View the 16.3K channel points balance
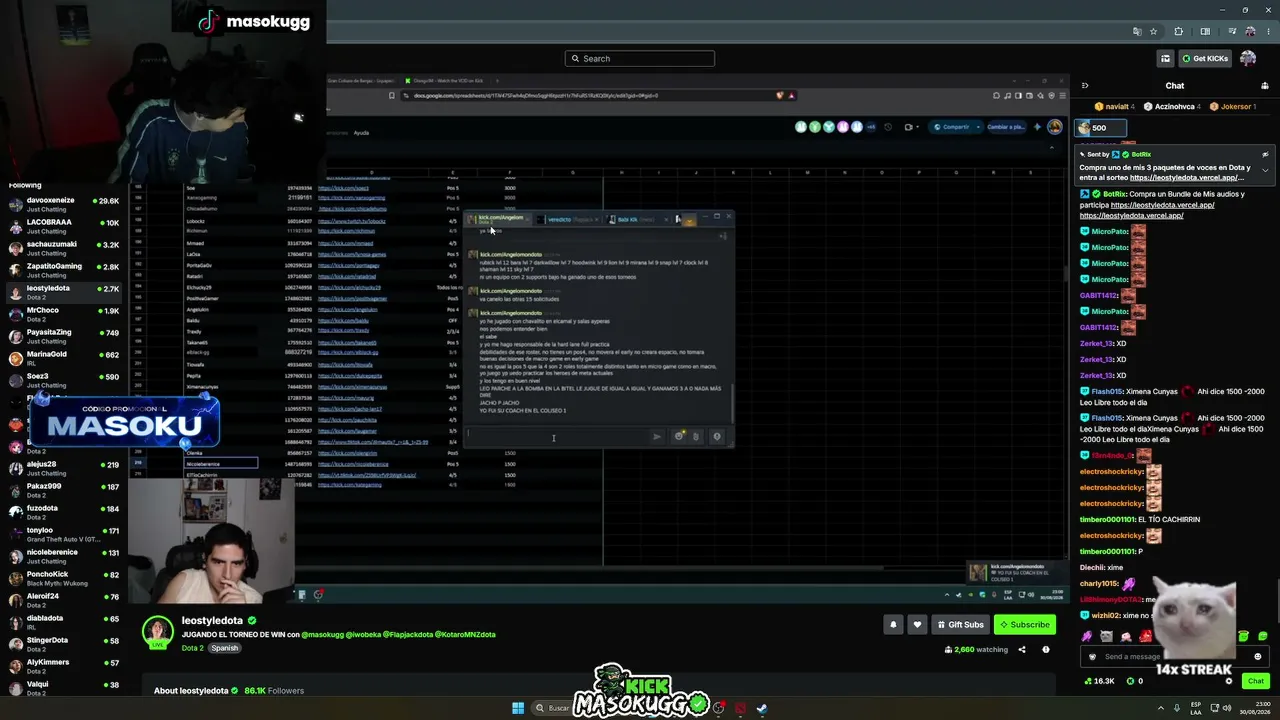The height and width of the screenshot is (720, 1280). tap(1100, 681)
